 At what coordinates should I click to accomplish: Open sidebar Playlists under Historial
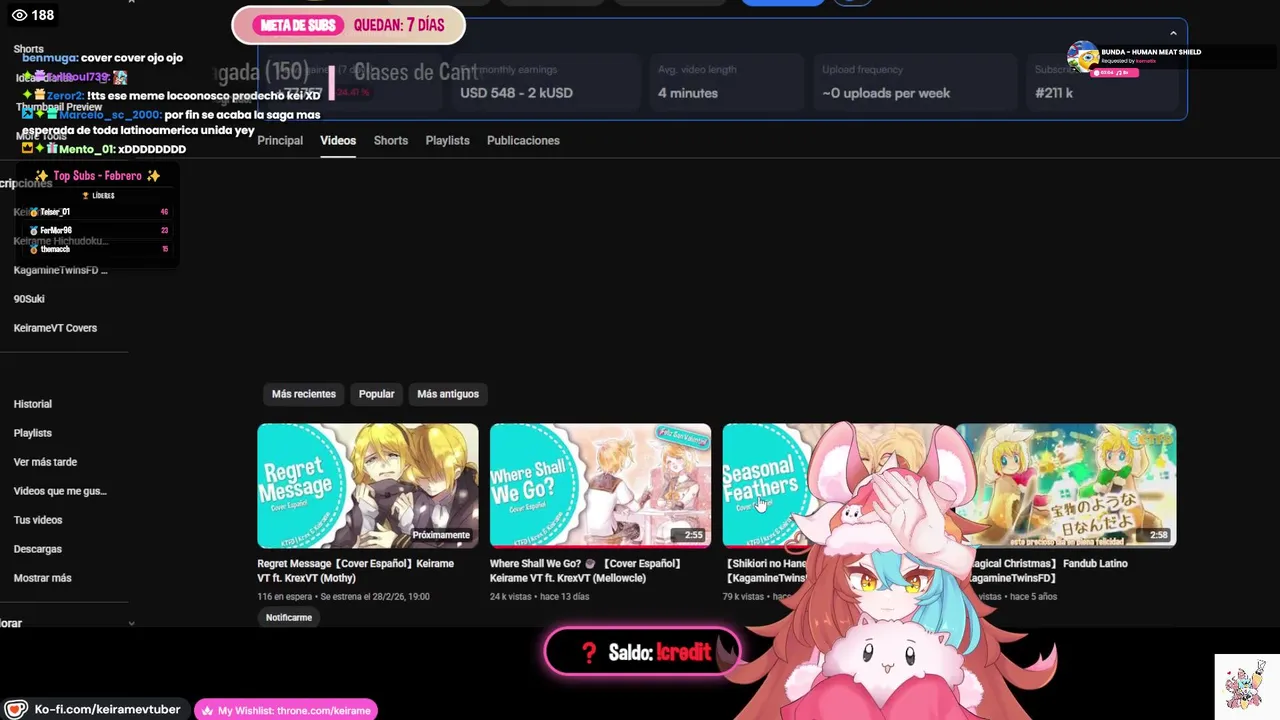tap(33, 433)
